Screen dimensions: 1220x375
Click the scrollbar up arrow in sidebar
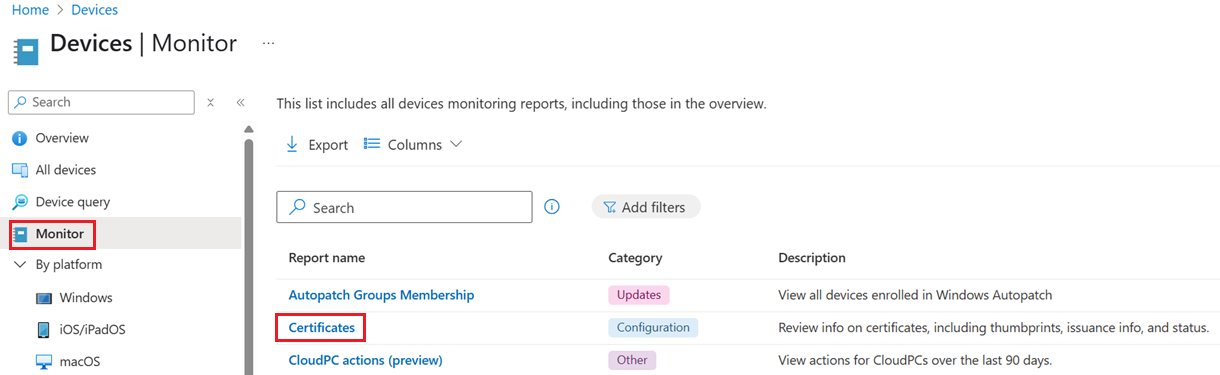point(249,129)
